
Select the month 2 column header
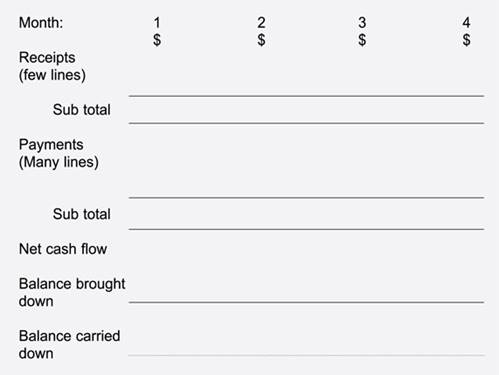261,23
